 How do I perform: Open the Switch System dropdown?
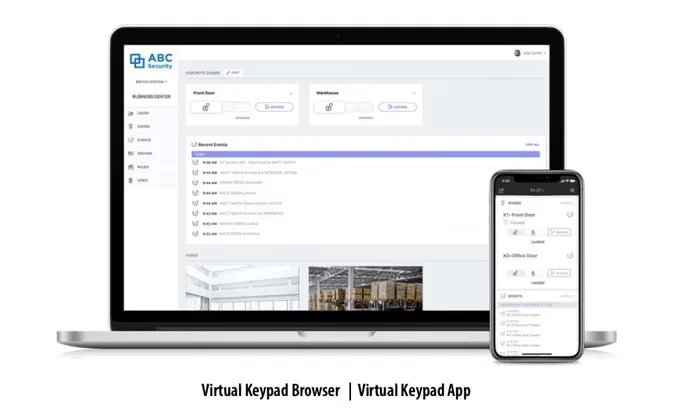point(151,82)
